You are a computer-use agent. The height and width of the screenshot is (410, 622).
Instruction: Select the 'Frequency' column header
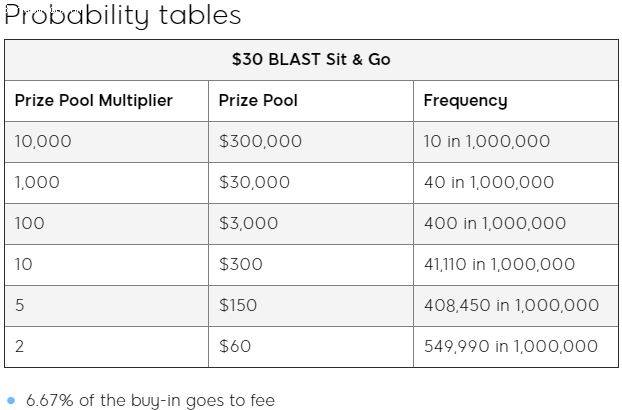pos(465,100)
